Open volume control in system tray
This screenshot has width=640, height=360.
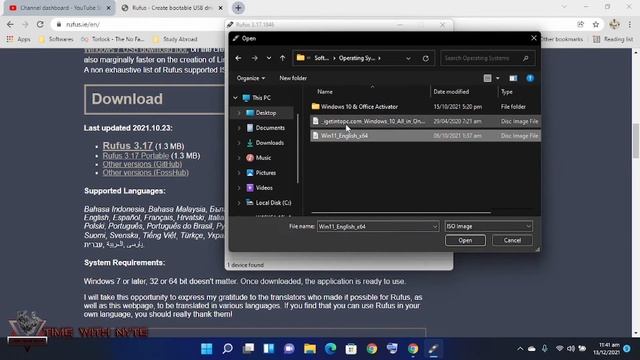click(x=571, y=349)
